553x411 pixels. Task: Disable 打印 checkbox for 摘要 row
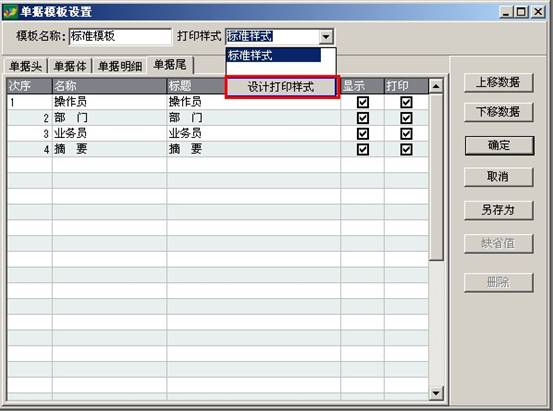tap(406, 149)
